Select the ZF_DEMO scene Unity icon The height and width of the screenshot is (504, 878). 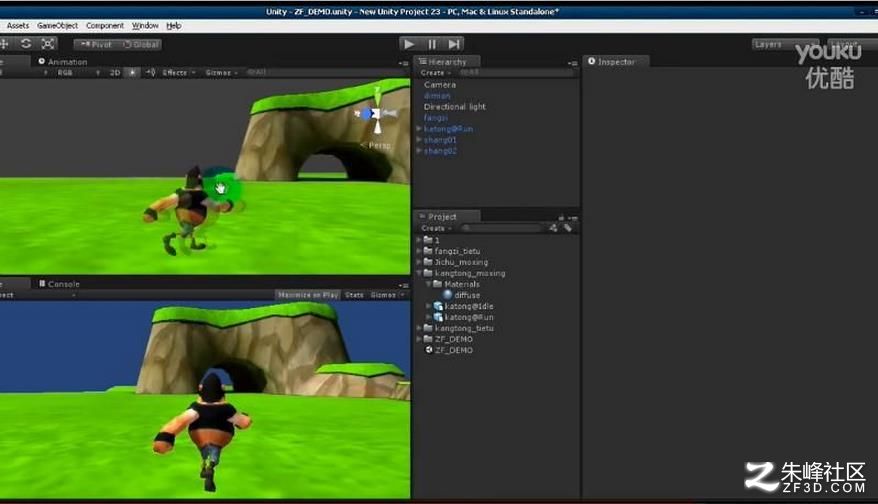[x=429, y=350]
